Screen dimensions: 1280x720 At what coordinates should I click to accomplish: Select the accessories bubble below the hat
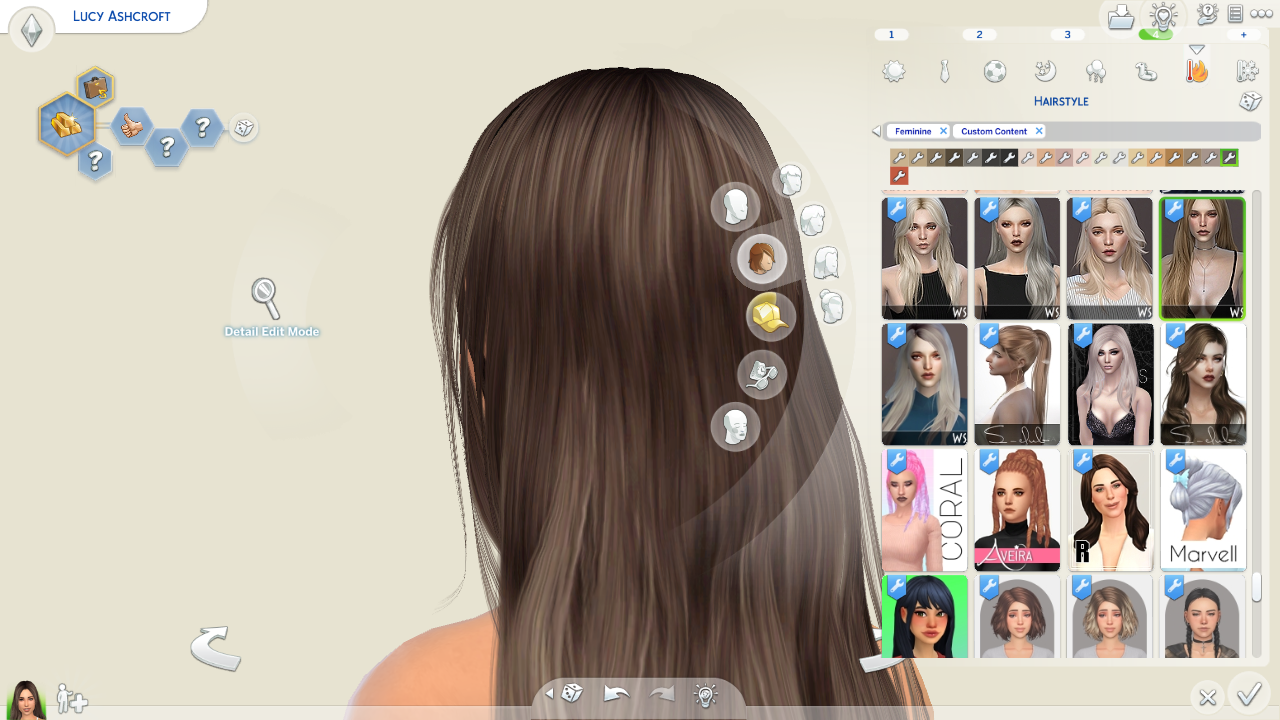(x=762, y=375)
